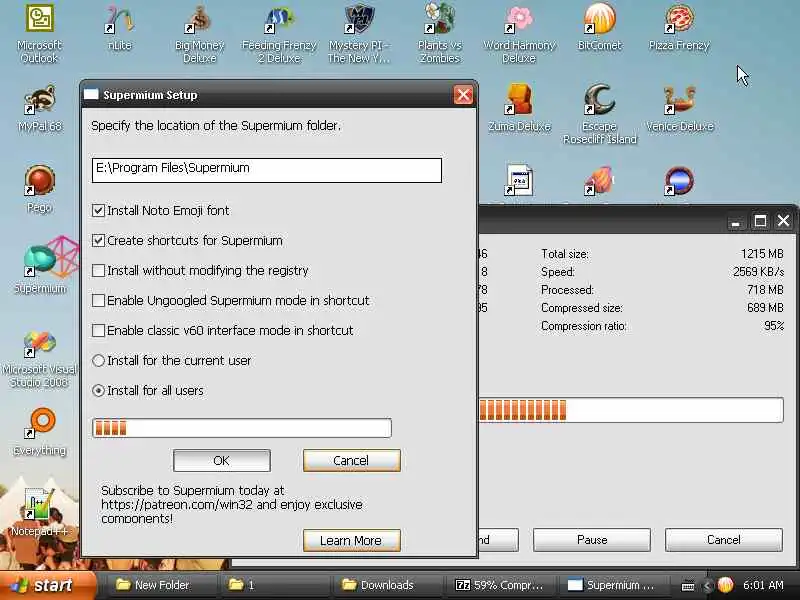Click the Compression ratio 95% value
The width and height of the screenshot is (800, 600).
click(774, 326)
